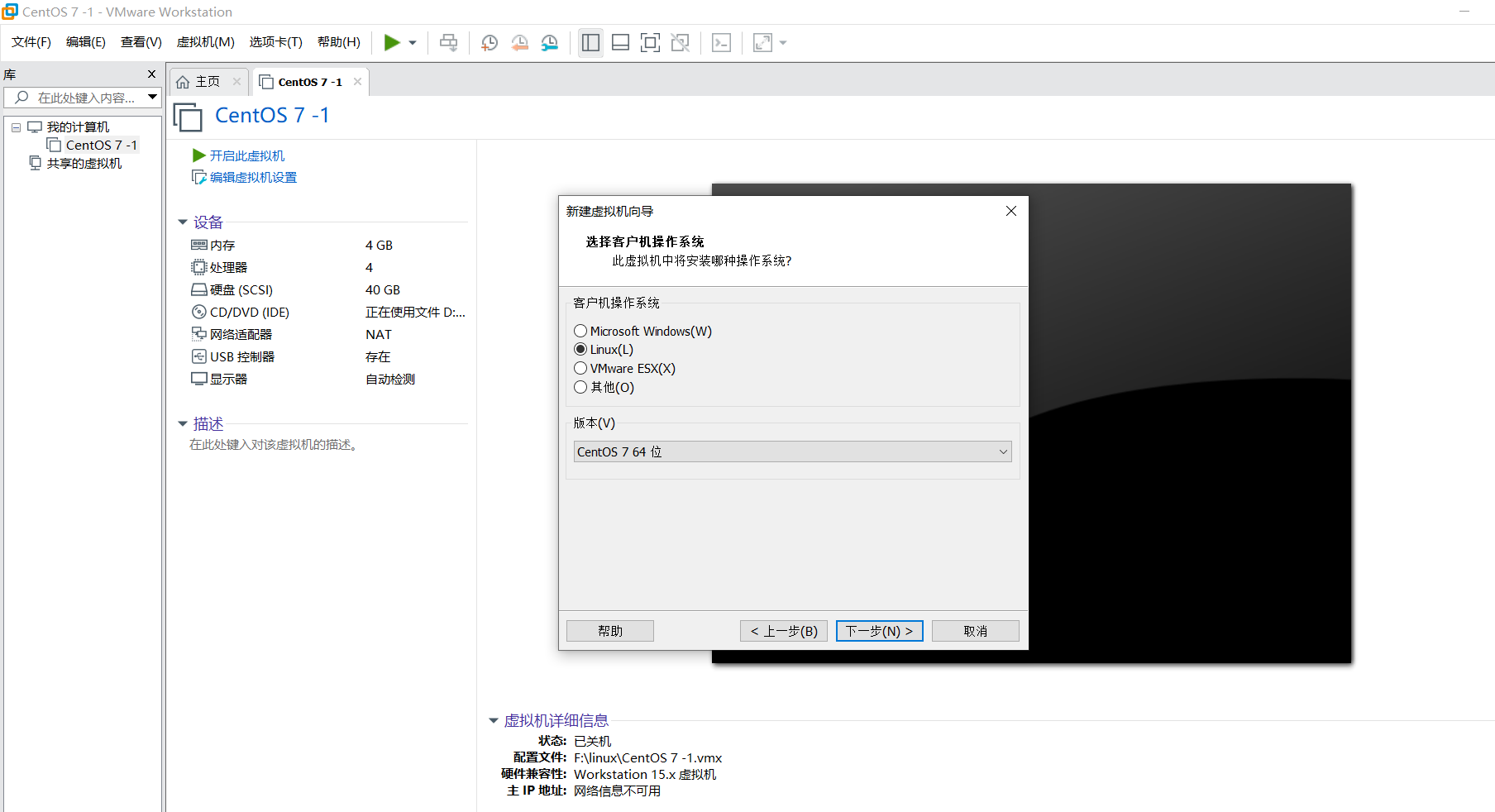Take a snapshot using the clock-plus icon

489,42
